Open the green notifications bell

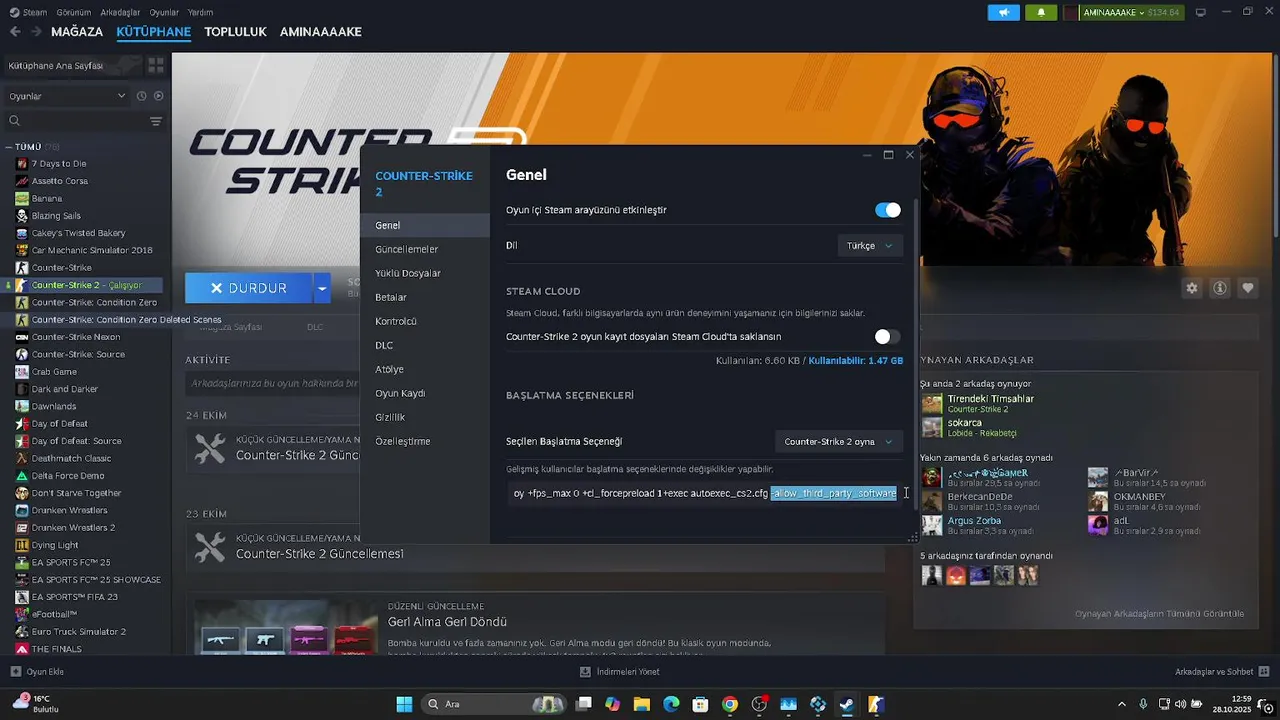[1041, 12]
